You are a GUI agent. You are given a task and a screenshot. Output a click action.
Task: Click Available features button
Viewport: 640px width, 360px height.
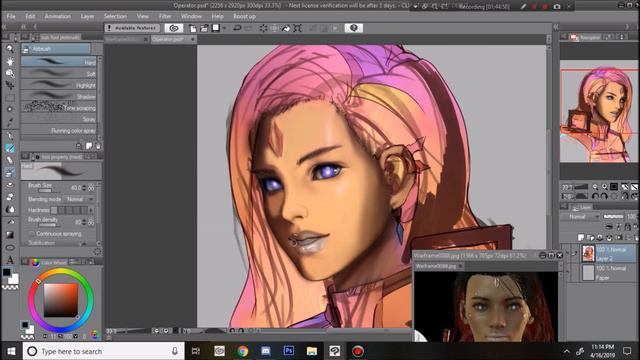tap(132, 28)
